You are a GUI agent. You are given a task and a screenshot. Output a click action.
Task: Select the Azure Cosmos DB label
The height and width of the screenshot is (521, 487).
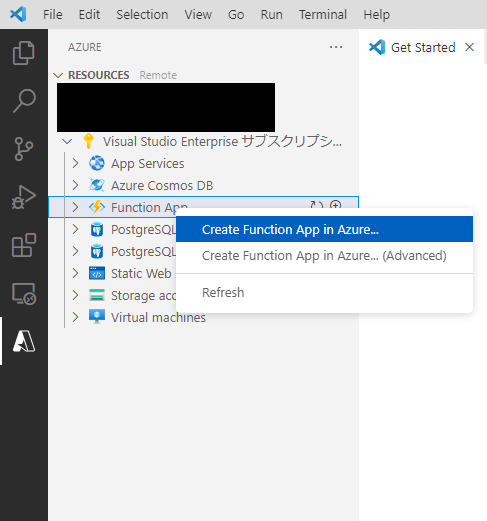(162, 185)
